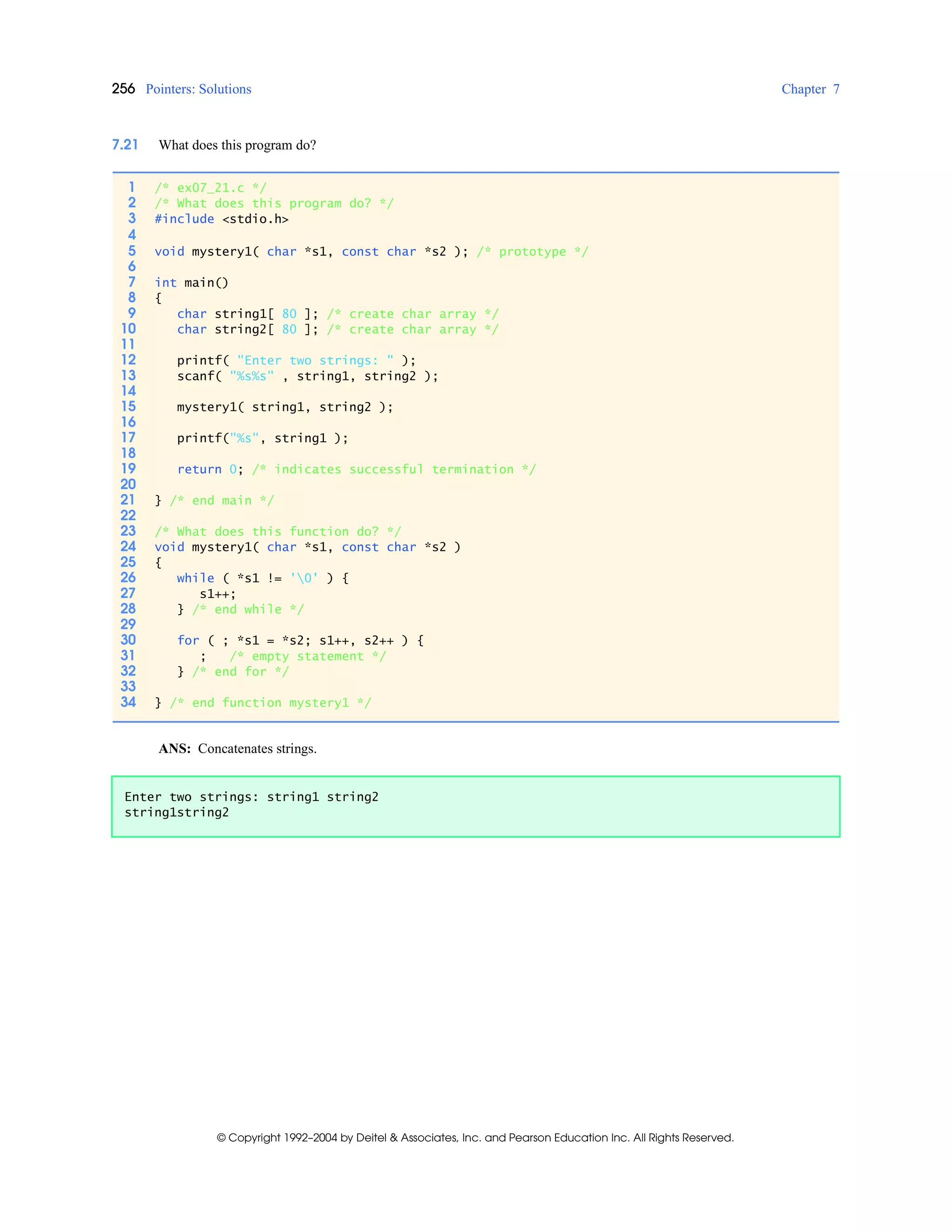This screenshot has width=952, height=1232.
Task: Click line number 34
Action: pyautogui.click(x=128, y=702)
